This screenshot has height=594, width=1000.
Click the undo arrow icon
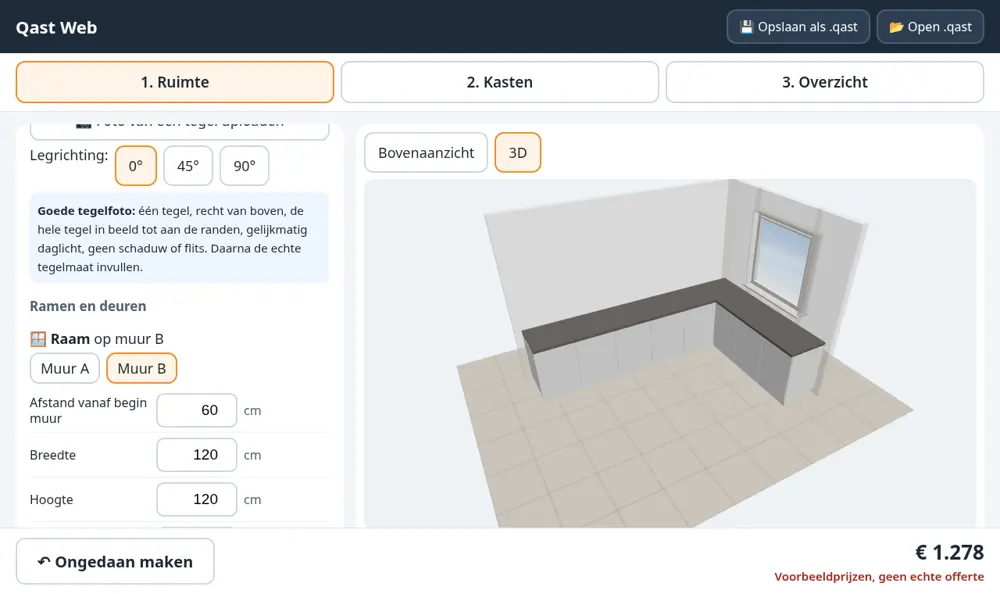coord(43,561)
